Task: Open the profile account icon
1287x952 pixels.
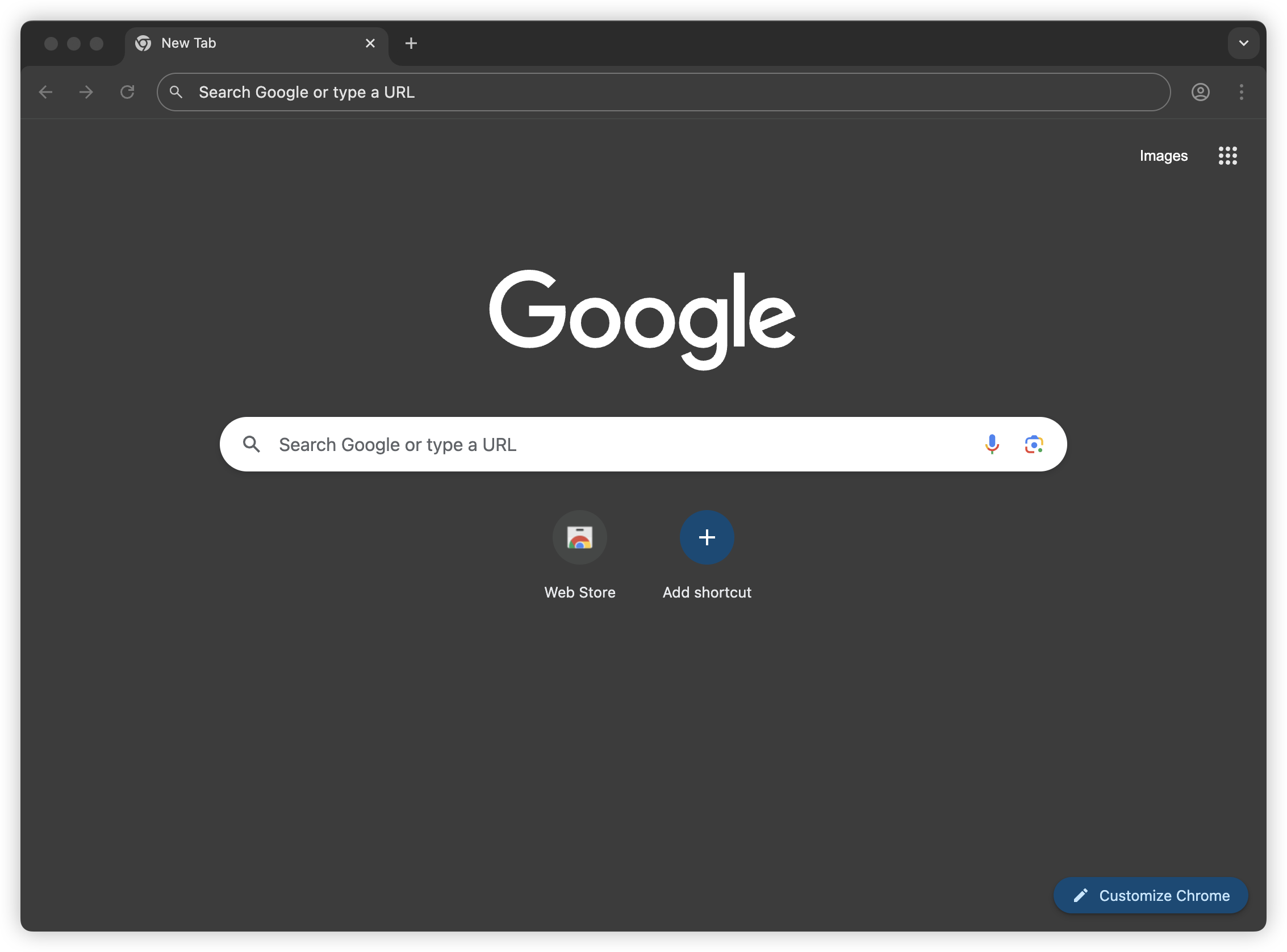Action: [x=1201, y=92]
